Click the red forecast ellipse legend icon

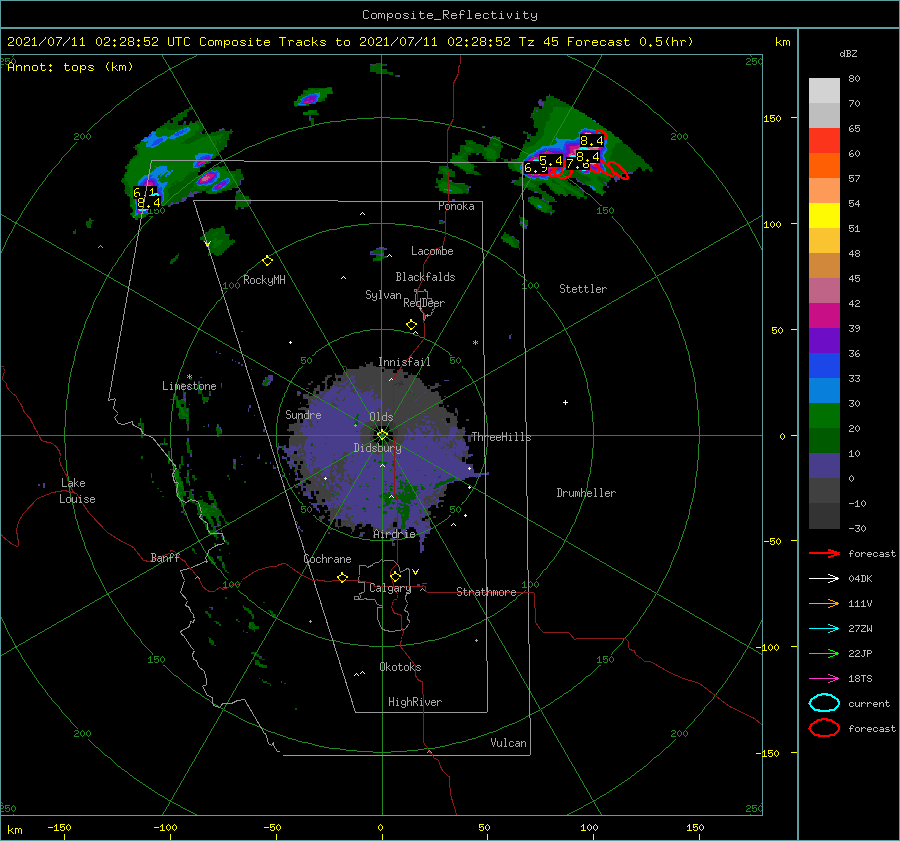(x=824, y=728)
